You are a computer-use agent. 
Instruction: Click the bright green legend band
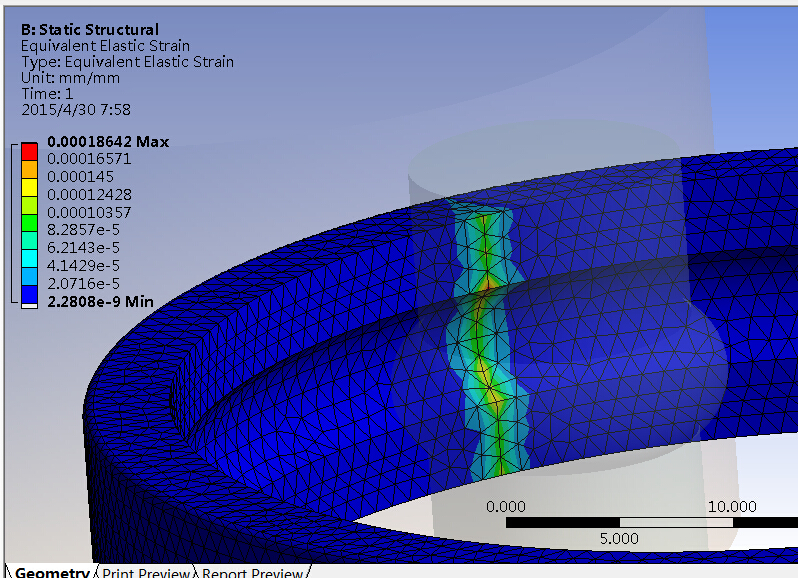30,223
